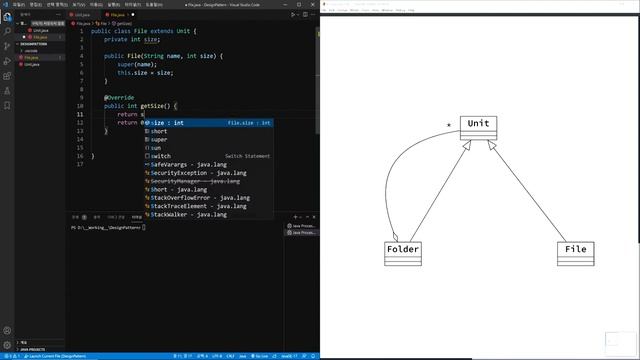
Task: Open the Manage gear icon
Action: click(x=7, y=345)
